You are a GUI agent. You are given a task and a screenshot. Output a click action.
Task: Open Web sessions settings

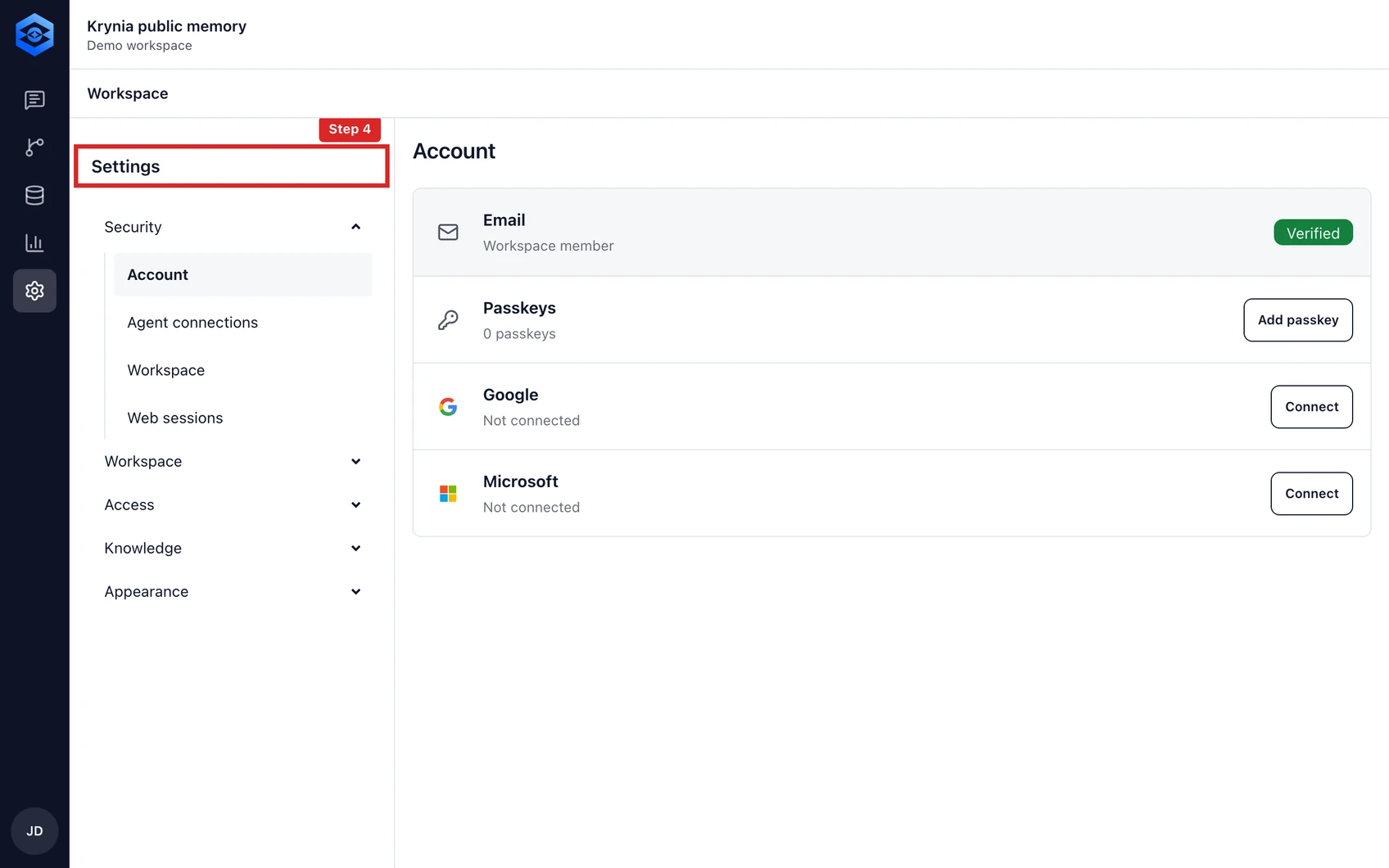pos(242,418)
